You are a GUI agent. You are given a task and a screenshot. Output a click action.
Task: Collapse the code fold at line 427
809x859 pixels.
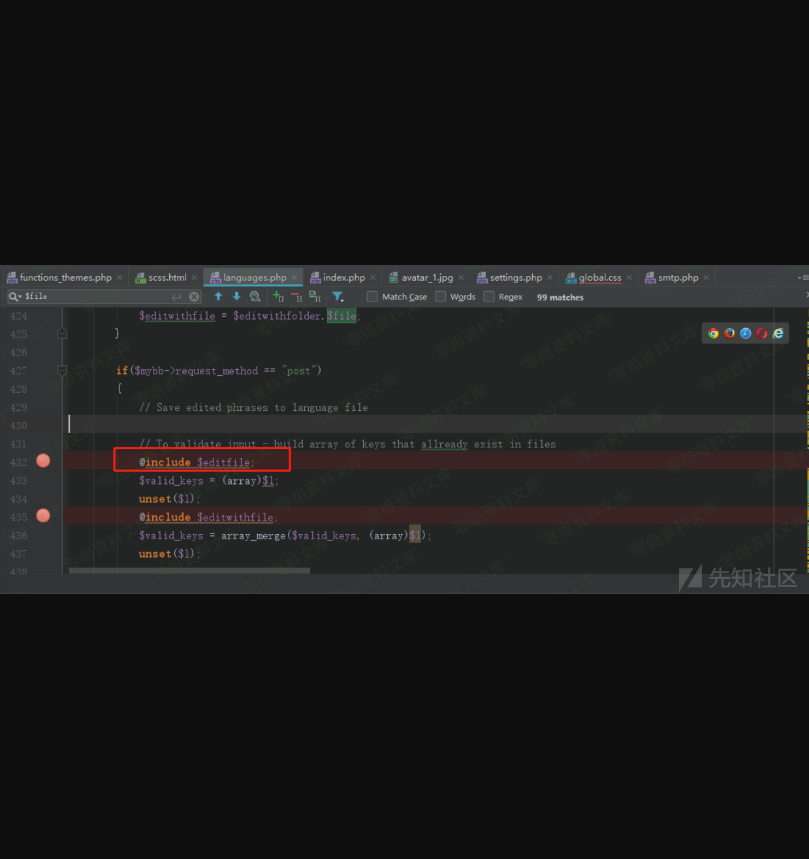tap(62, 371)
